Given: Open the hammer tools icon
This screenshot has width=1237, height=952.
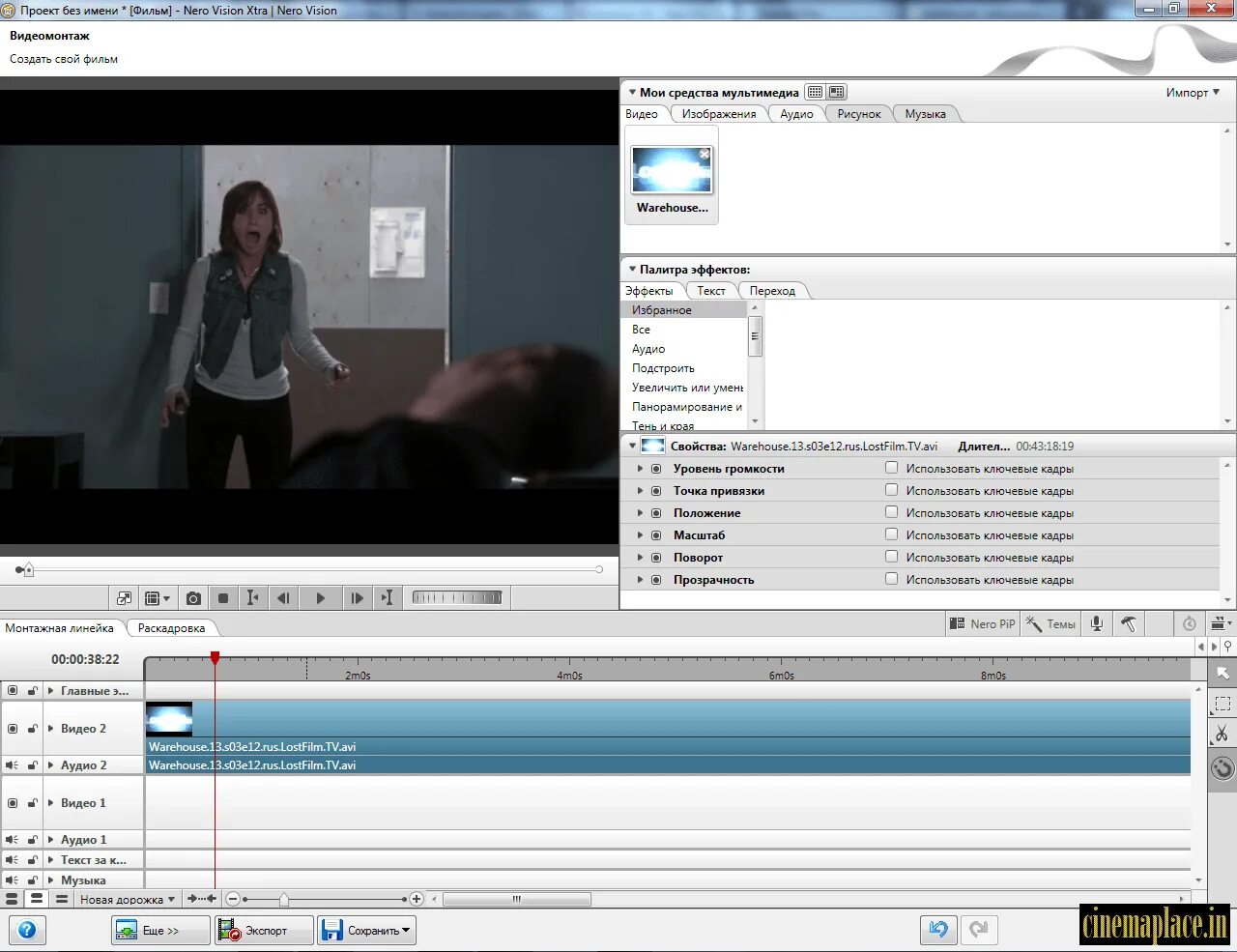Looking at the screenshot, I should pyautogui.click(x=1128, y=624).
